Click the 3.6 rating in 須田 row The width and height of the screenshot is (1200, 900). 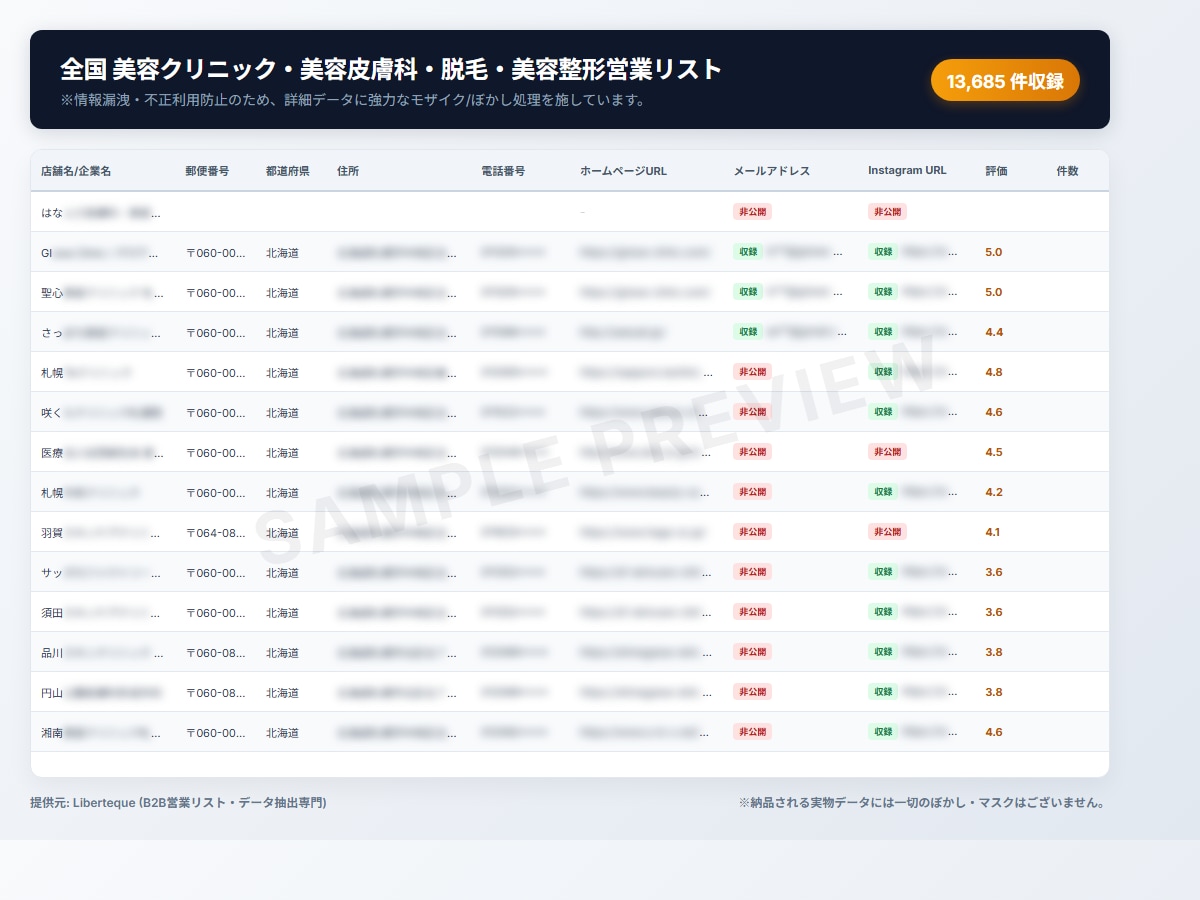click(994, 612)
